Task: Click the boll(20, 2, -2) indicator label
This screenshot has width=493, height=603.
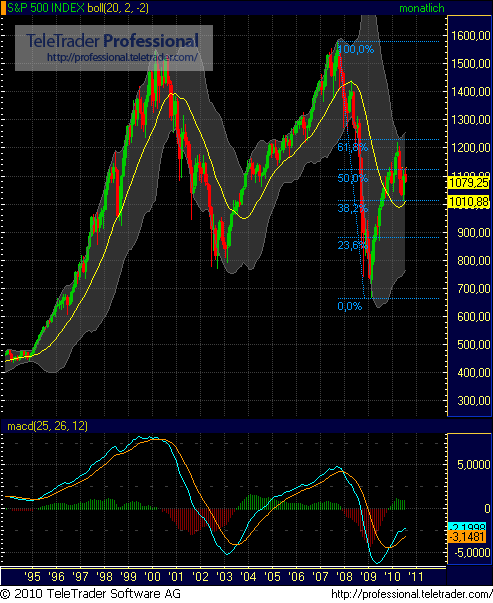Action: pyautogui.click(x=118, y=8)
